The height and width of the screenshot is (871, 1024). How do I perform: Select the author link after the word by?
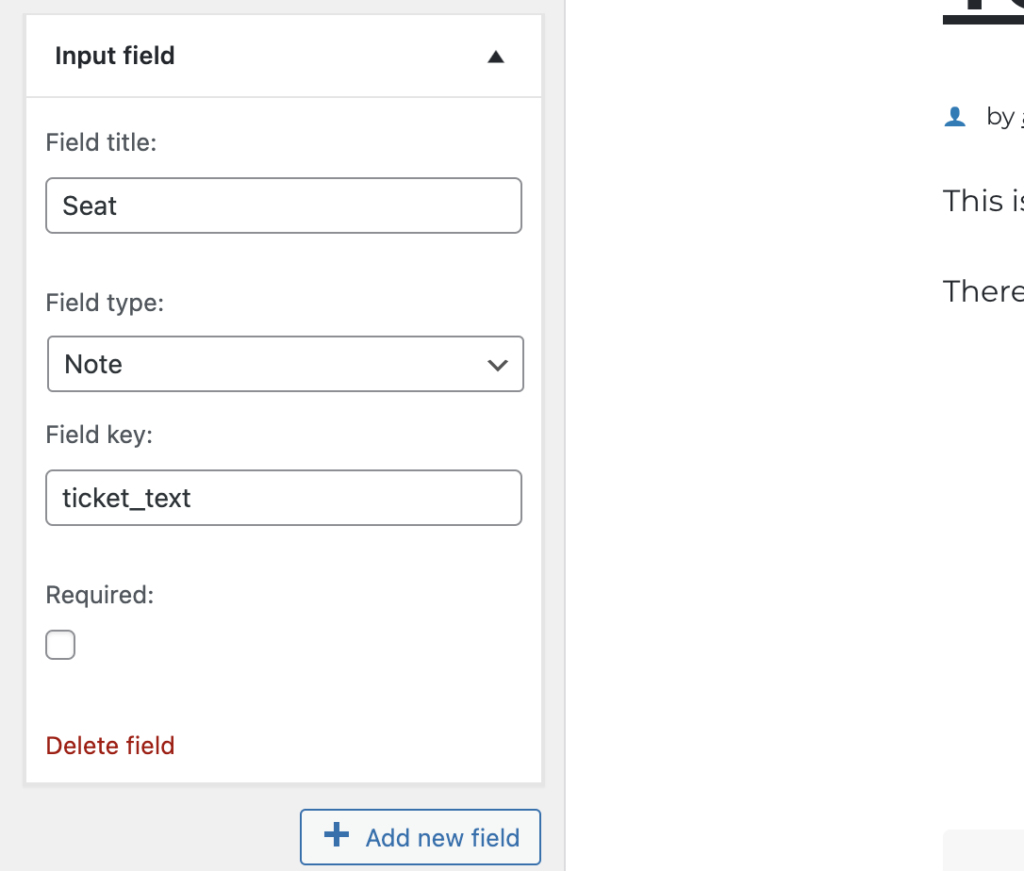coord(1020,116)
